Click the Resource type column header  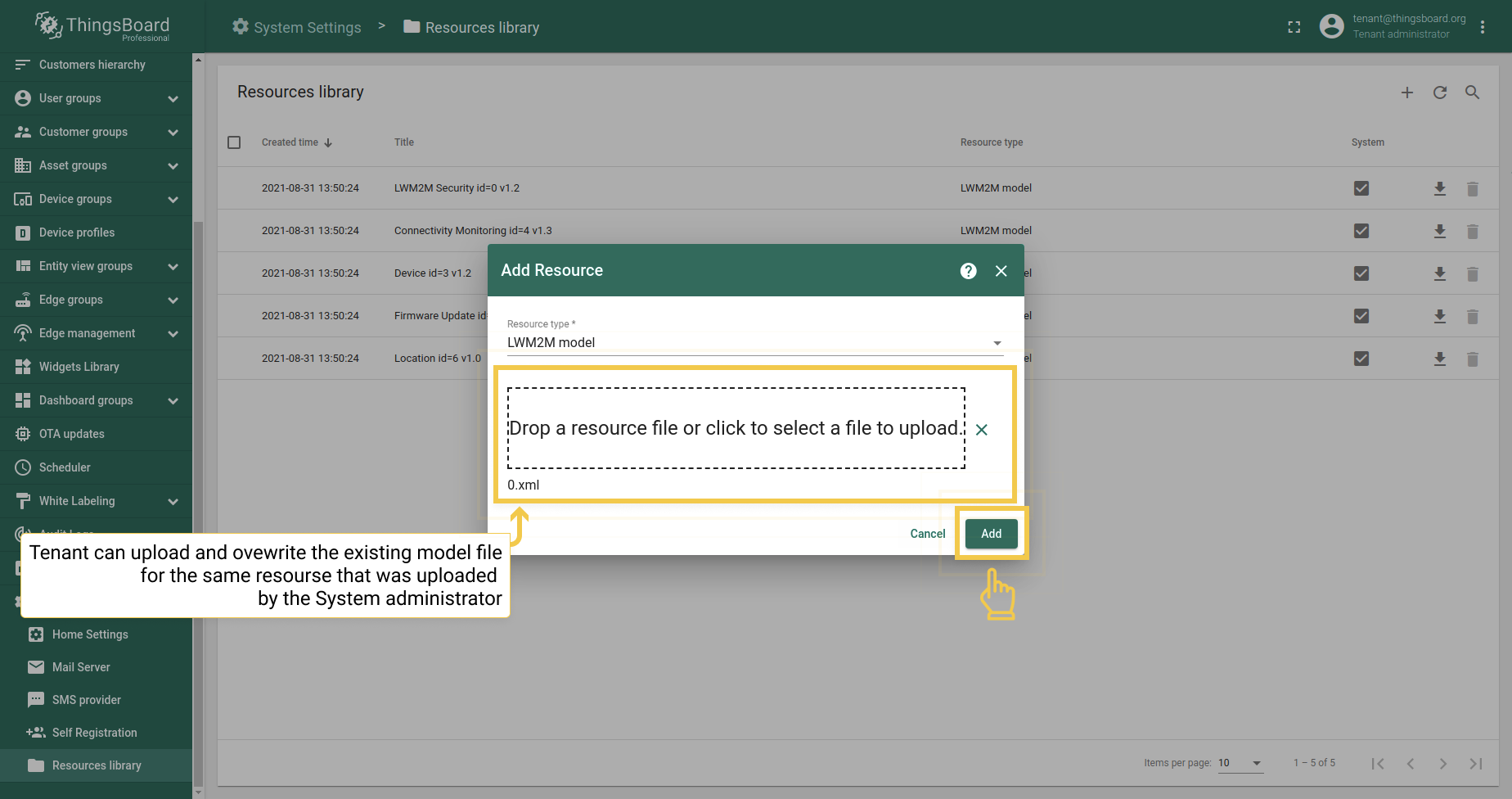[x=992, y=142]
